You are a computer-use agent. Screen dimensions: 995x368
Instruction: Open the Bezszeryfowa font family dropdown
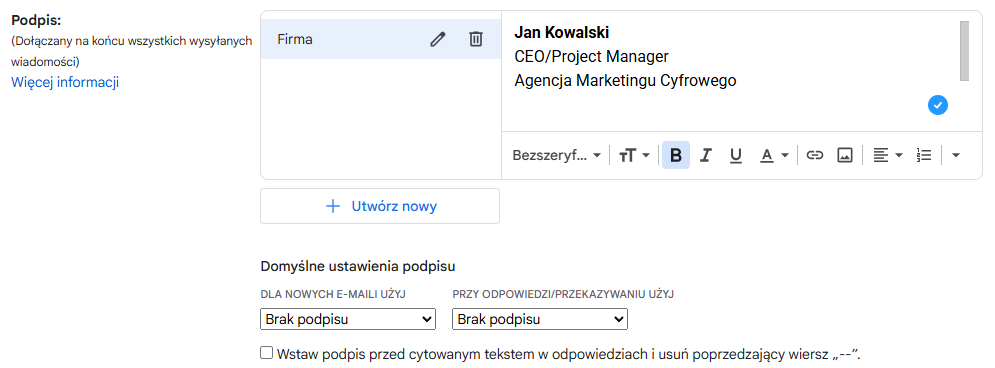point(557,155)
